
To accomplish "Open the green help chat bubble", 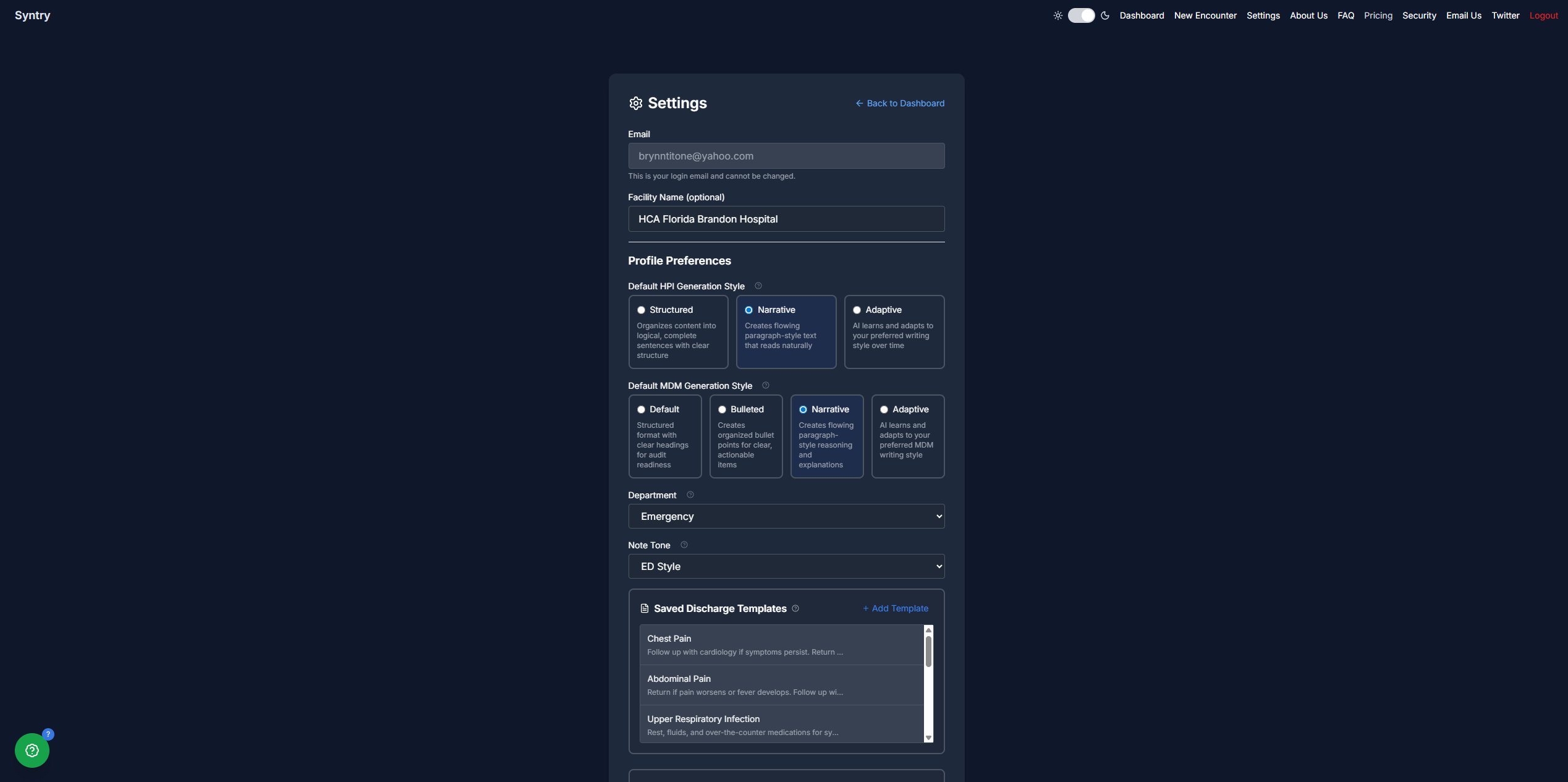I will coord(32,750).
